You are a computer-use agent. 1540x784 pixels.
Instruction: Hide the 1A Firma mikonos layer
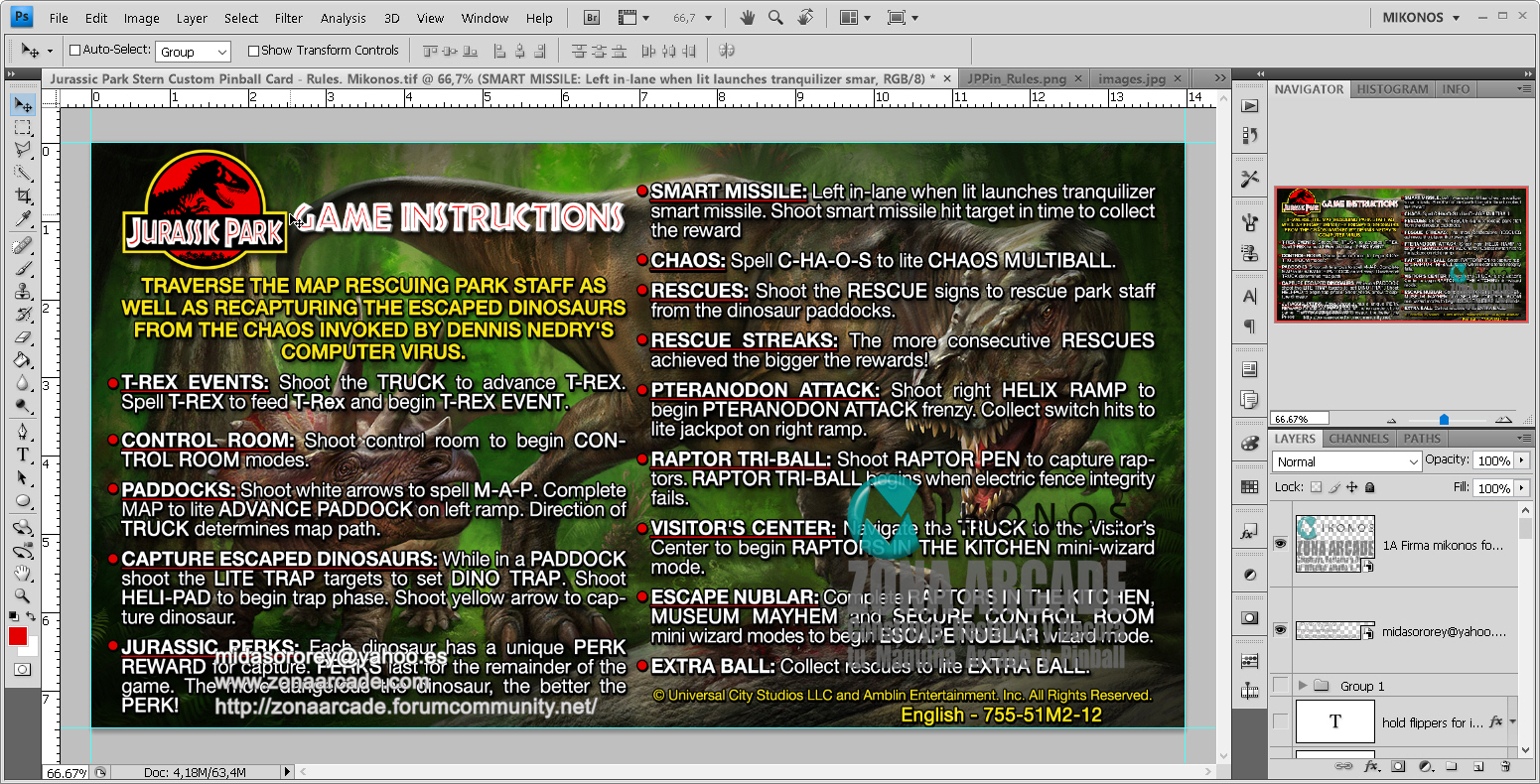[x=1280, y=544]
